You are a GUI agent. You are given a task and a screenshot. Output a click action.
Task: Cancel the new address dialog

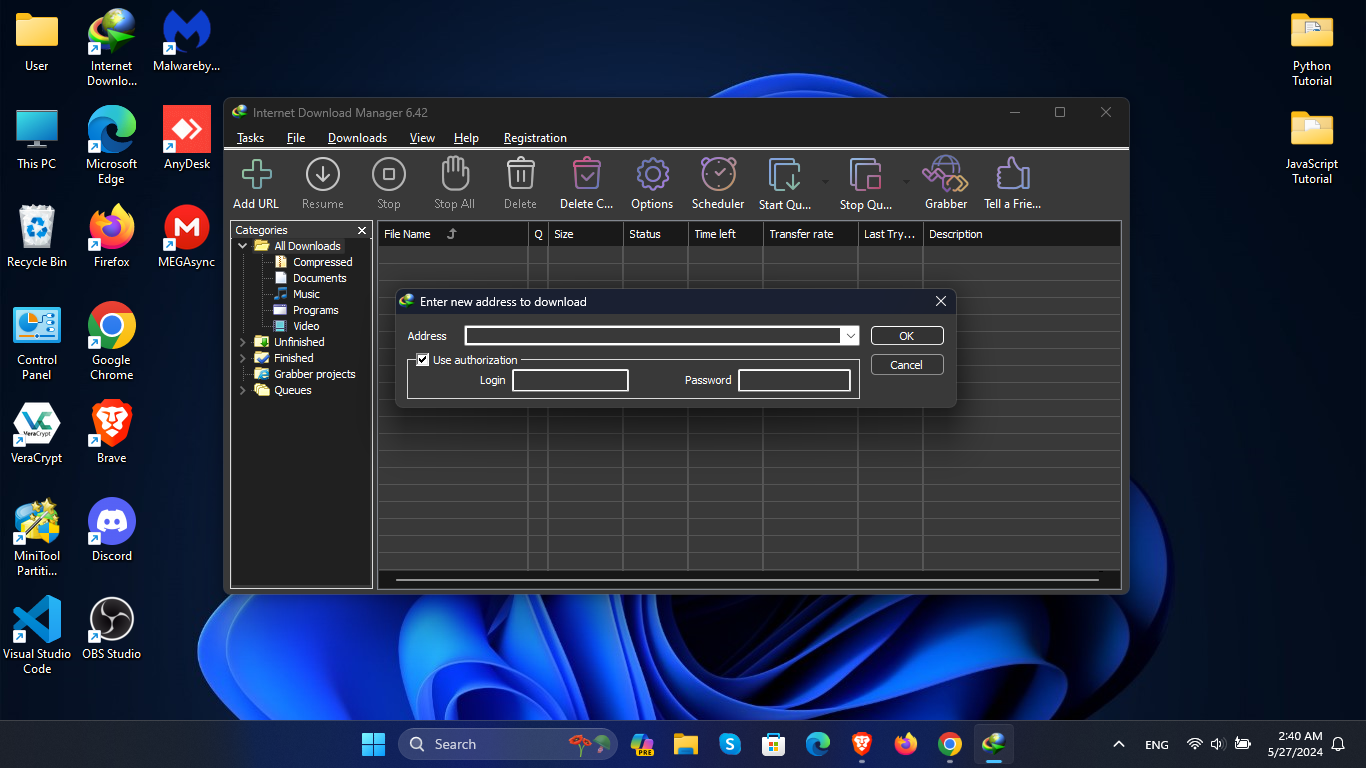(x=907, y=365)
